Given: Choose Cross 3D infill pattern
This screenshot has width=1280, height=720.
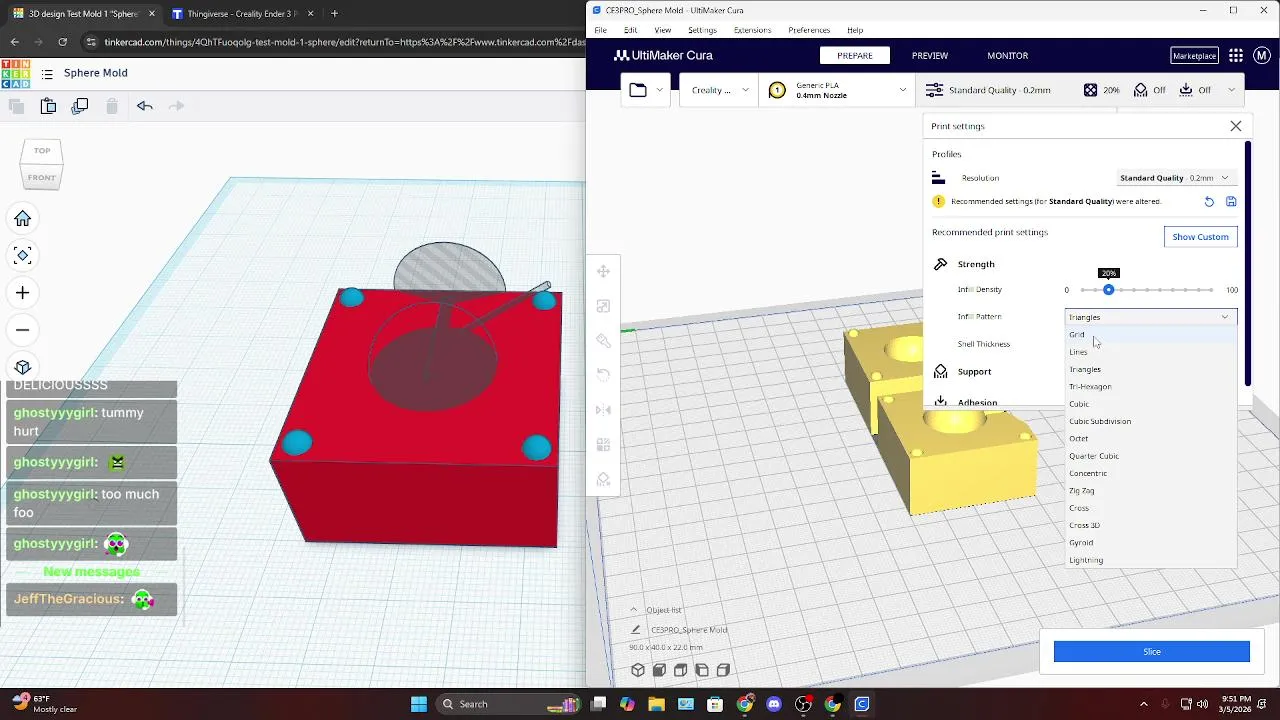Looking at the screenshot, I should (1151, 525).
